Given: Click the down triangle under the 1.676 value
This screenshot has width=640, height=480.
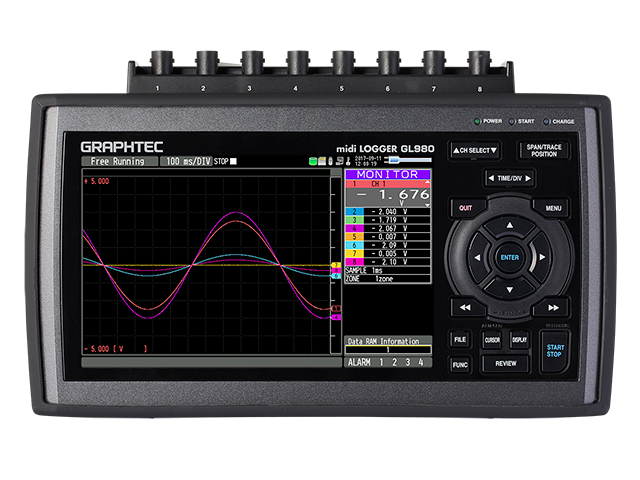Looking at the screenshot, I should 427,205.
